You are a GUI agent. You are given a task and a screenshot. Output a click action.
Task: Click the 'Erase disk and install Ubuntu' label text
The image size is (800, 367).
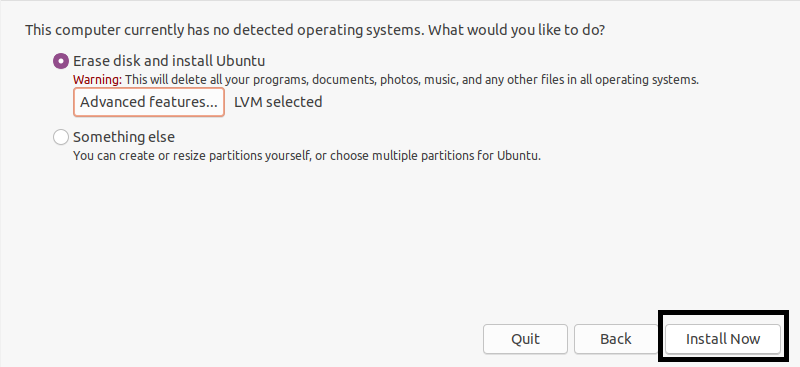(169, 61)
